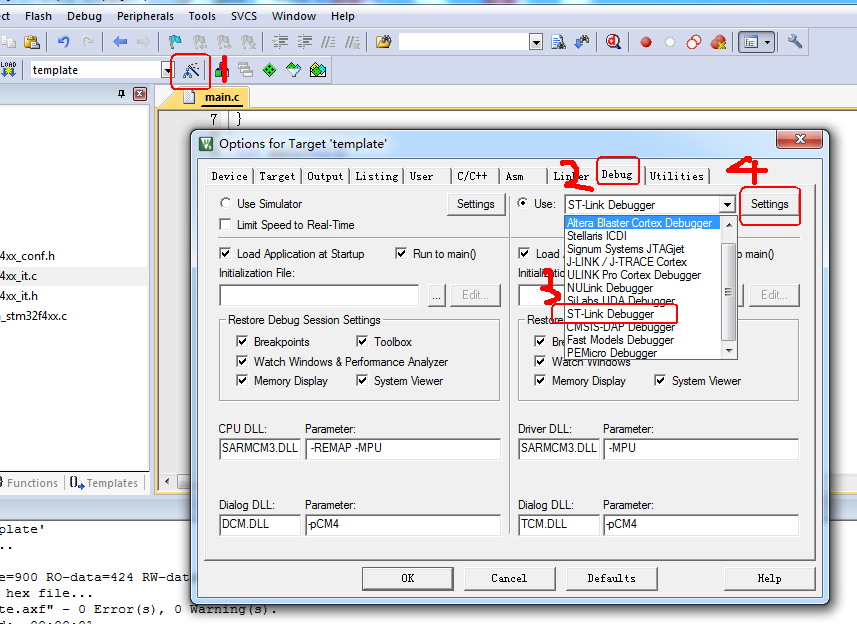Click the Undo arrow icon
This screenshot has height=624, width=857.
[x=63, y=42]
